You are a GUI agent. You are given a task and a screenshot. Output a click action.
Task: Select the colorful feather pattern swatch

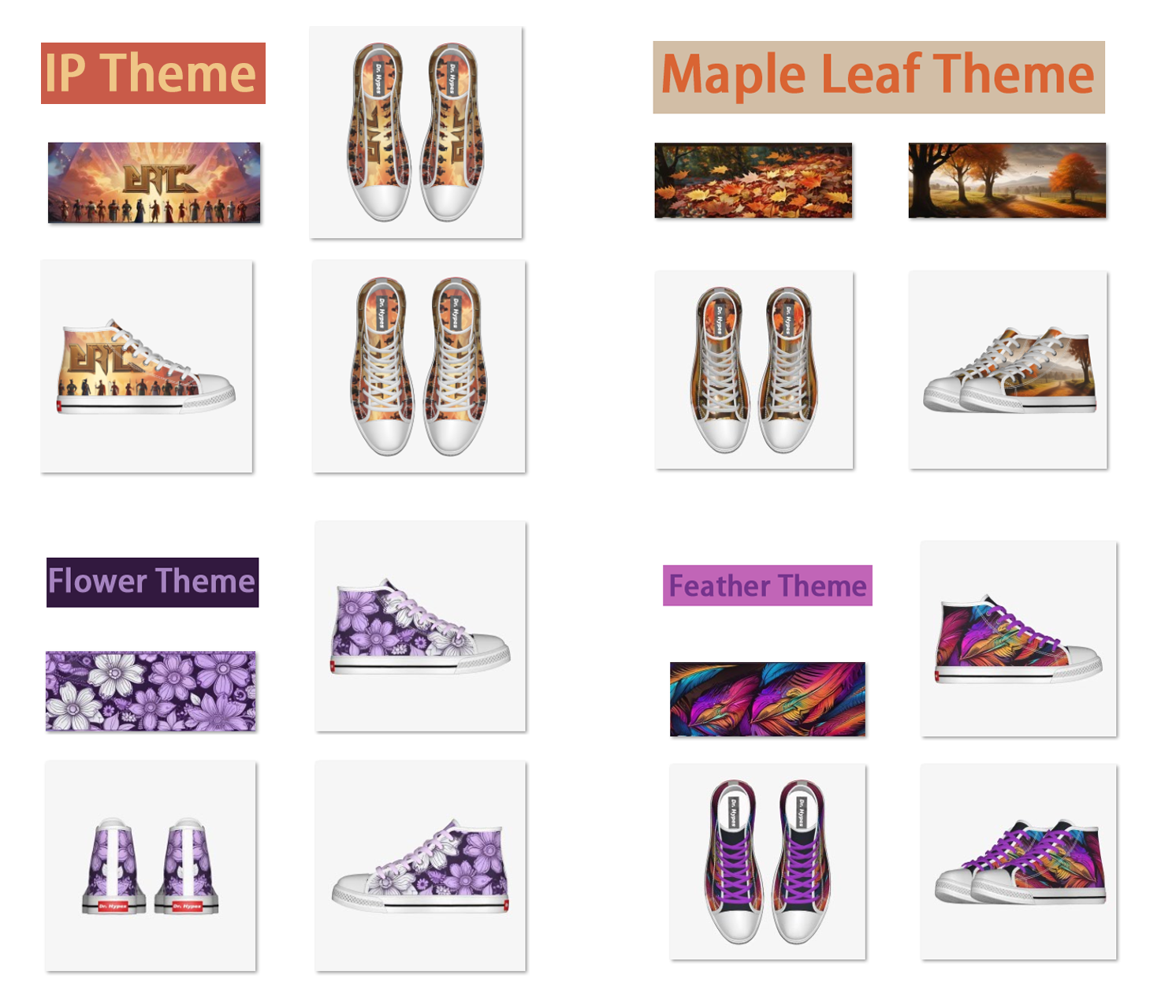tap(768, 699)
